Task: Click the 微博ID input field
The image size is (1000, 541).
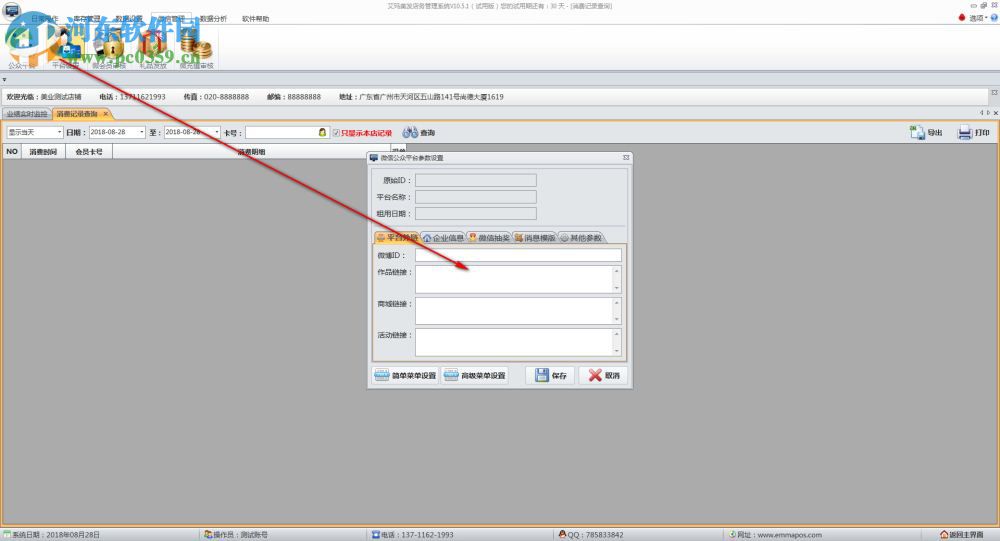Action: pos(518,255)
